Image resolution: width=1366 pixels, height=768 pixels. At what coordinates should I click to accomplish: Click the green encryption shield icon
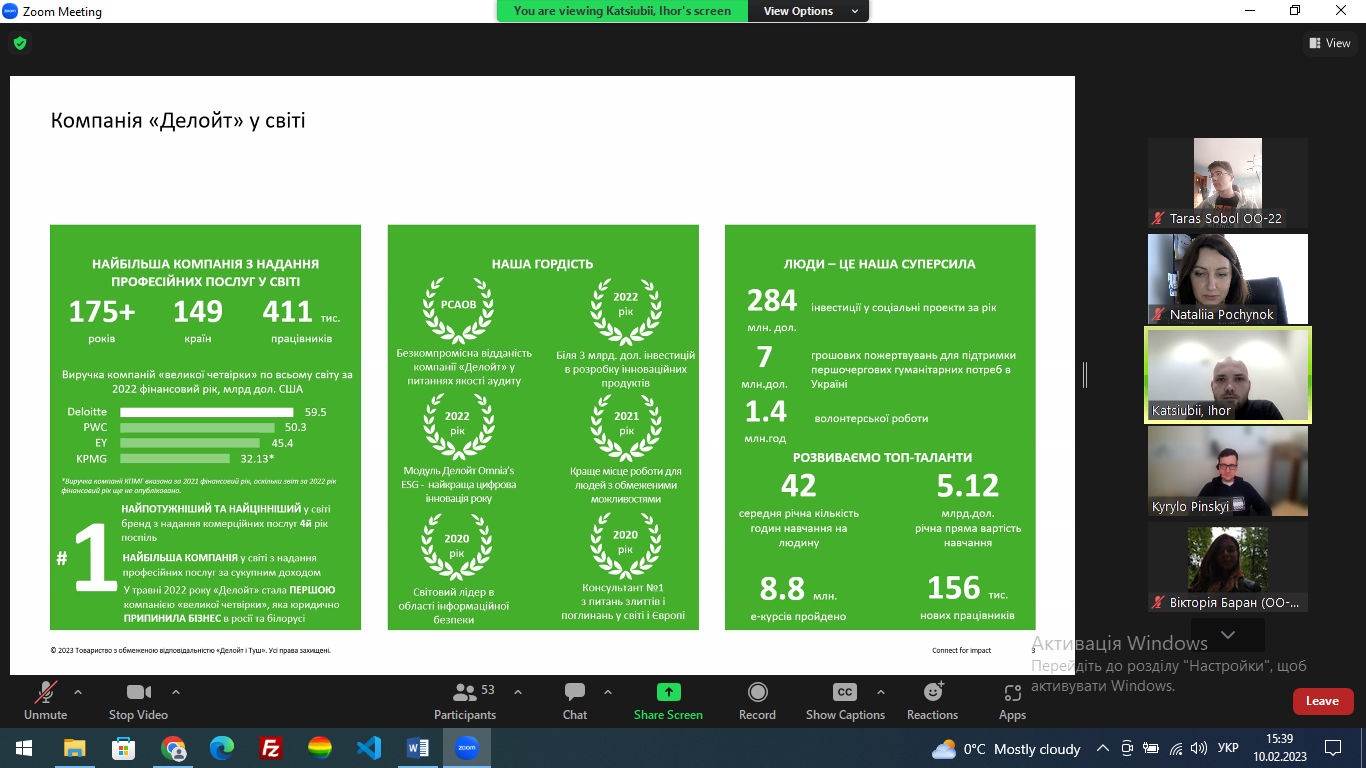pyautogui.click(x=19, y=43)
